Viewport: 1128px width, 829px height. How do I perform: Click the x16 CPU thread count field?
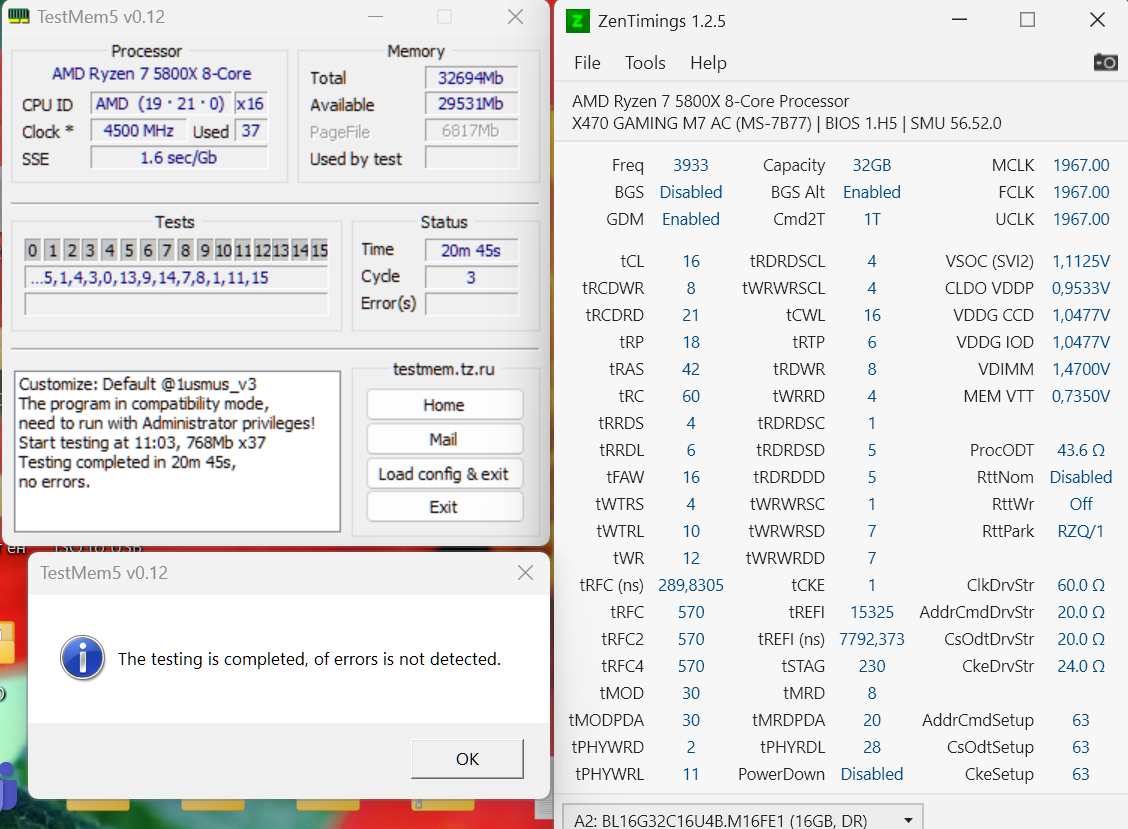(250, 104)
